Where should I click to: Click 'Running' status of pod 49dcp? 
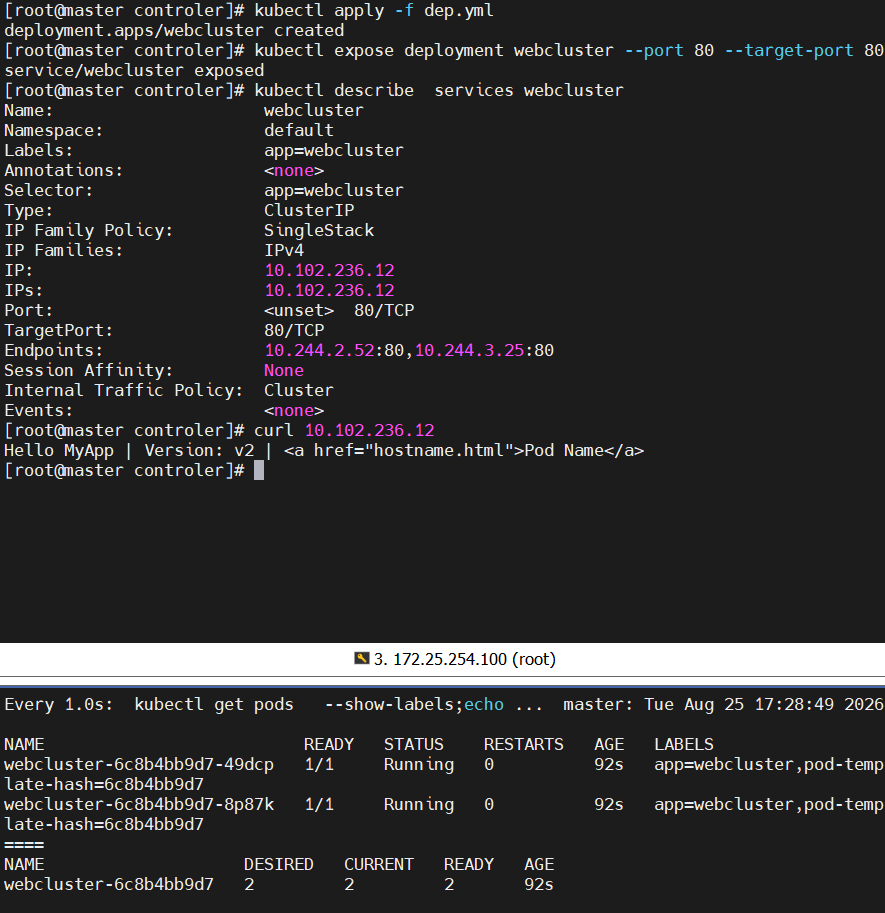point(419,764)
